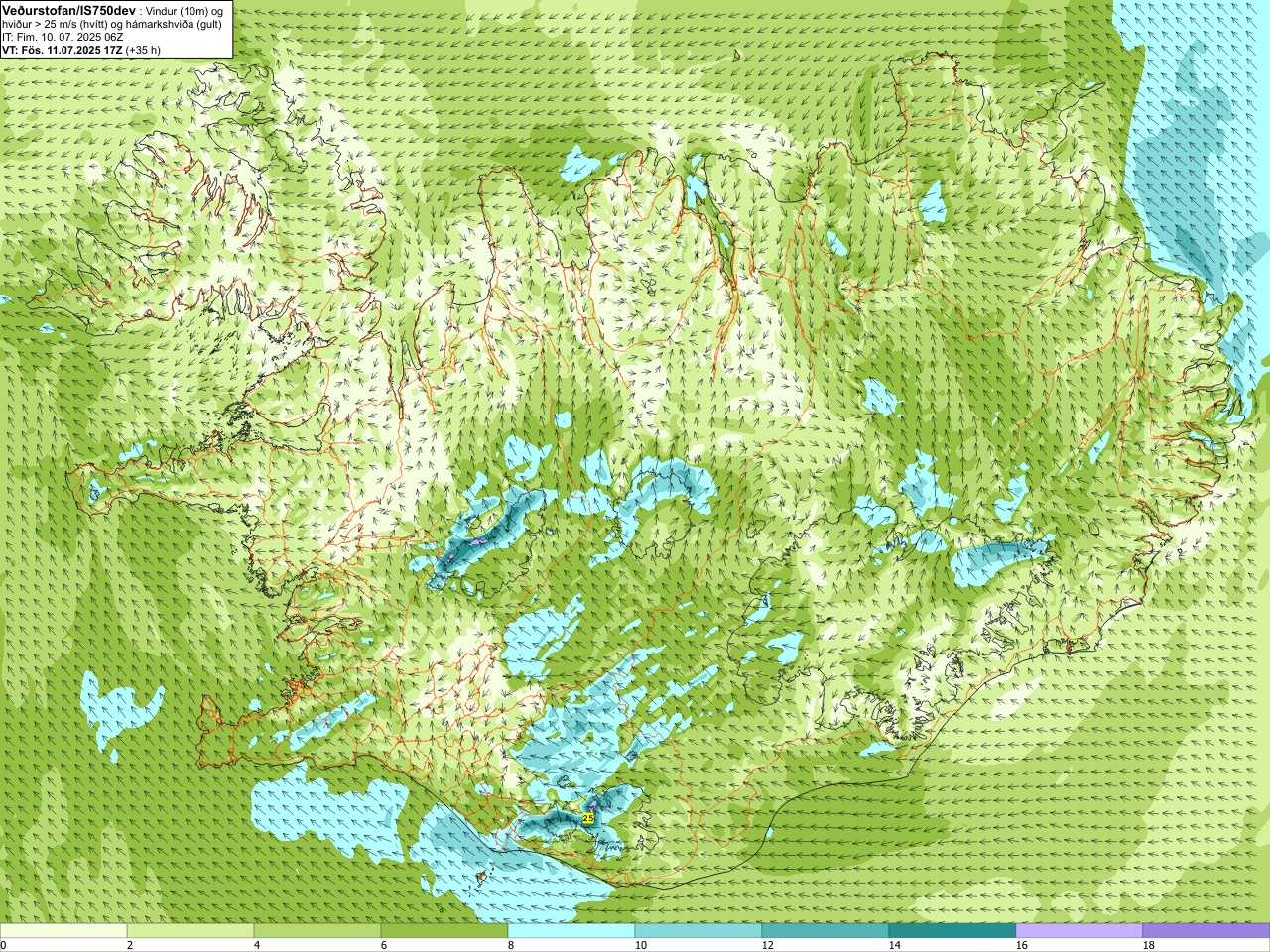Click the 8 label under the scale
This screenshot has width=1270, height=952.
511,945
